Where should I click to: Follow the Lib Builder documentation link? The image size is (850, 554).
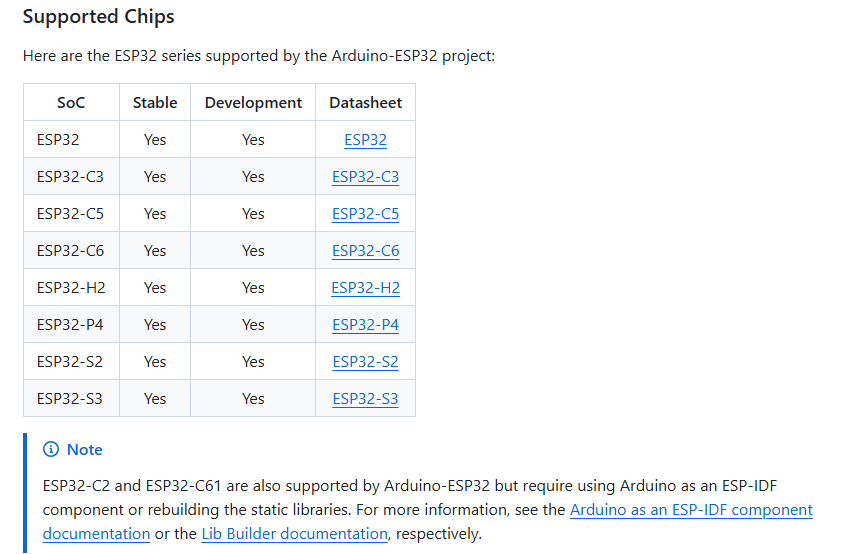click(294, 533)
